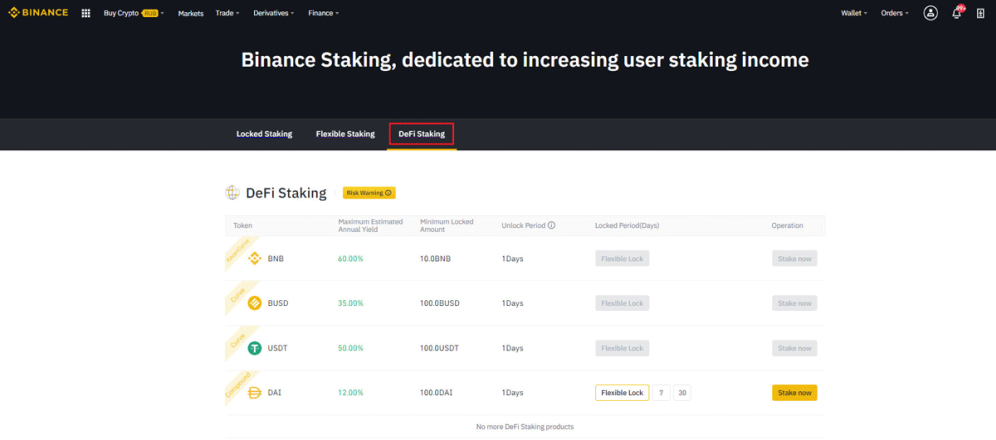The height and width of the screenshot is (440, 996).
Task: Click the 12.00% yield for DAI
Action: tap(351, 392)
